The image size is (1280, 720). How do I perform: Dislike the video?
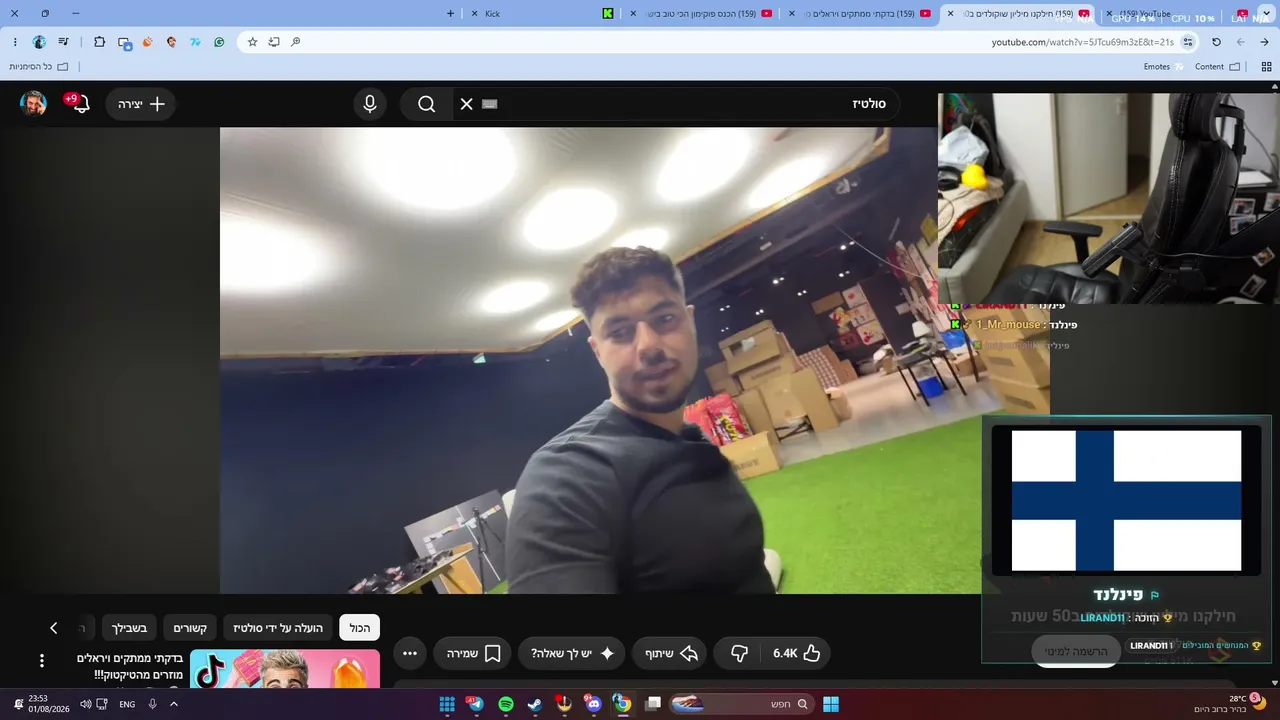740,653
